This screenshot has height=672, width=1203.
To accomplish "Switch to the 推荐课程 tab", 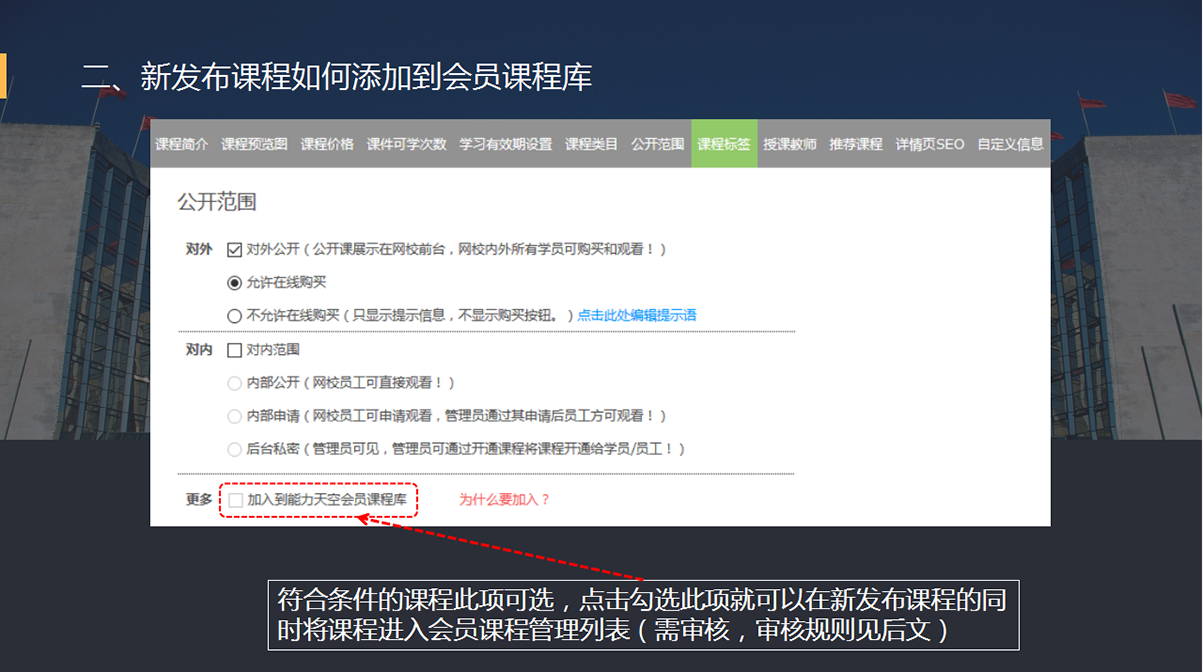I will pyautogui.click(x=856, y=144).
